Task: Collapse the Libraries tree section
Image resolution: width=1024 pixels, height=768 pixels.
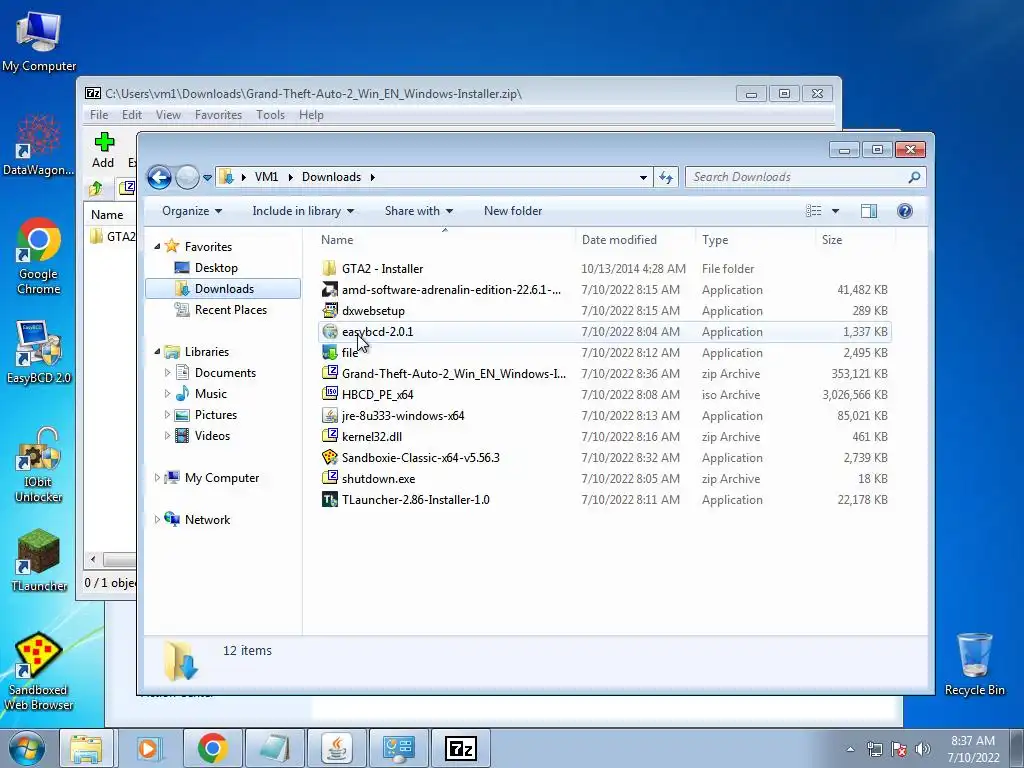Action: point(157,351)
